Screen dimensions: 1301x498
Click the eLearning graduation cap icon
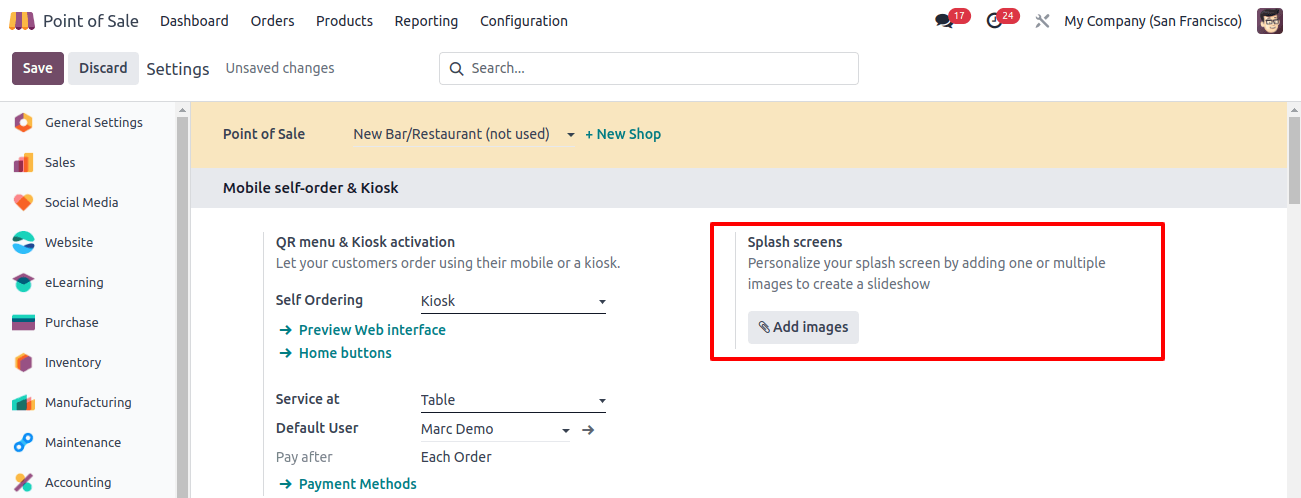click(23, 282)
